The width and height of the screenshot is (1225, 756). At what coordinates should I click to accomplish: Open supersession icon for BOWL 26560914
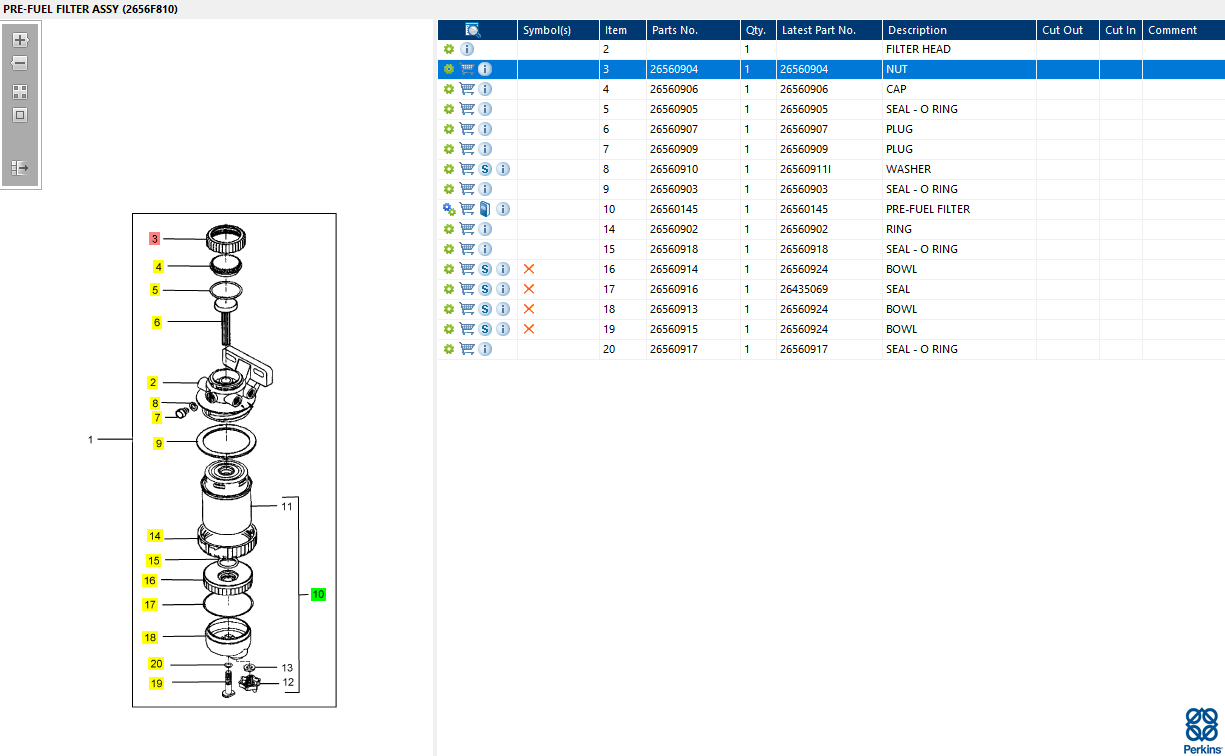click(485, 269)
